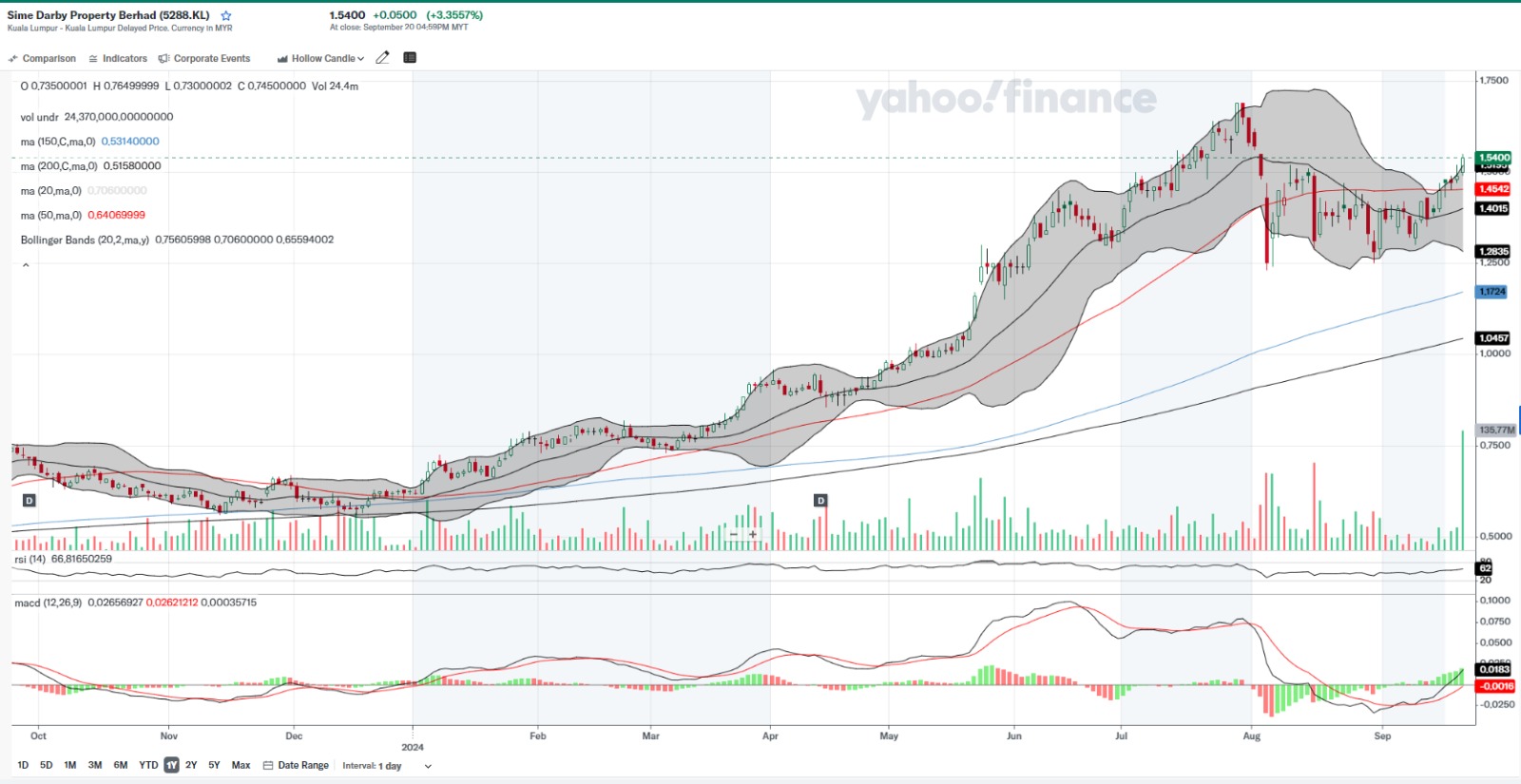Select the YTD time range
1521x784 pixels.
pos(148,765)
